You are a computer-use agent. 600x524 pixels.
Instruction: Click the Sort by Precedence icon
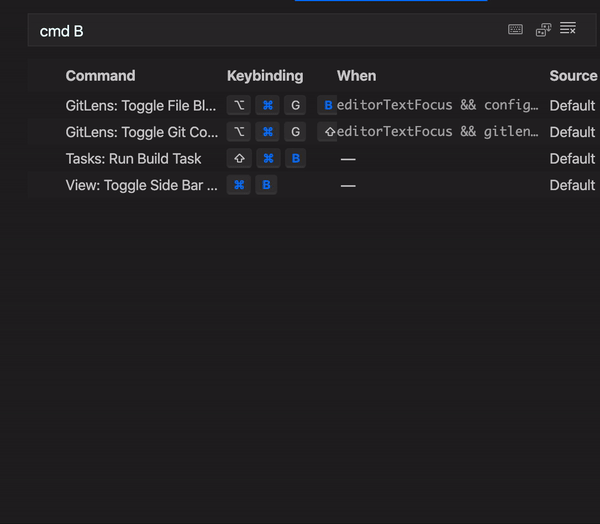(x=543, y=29)
